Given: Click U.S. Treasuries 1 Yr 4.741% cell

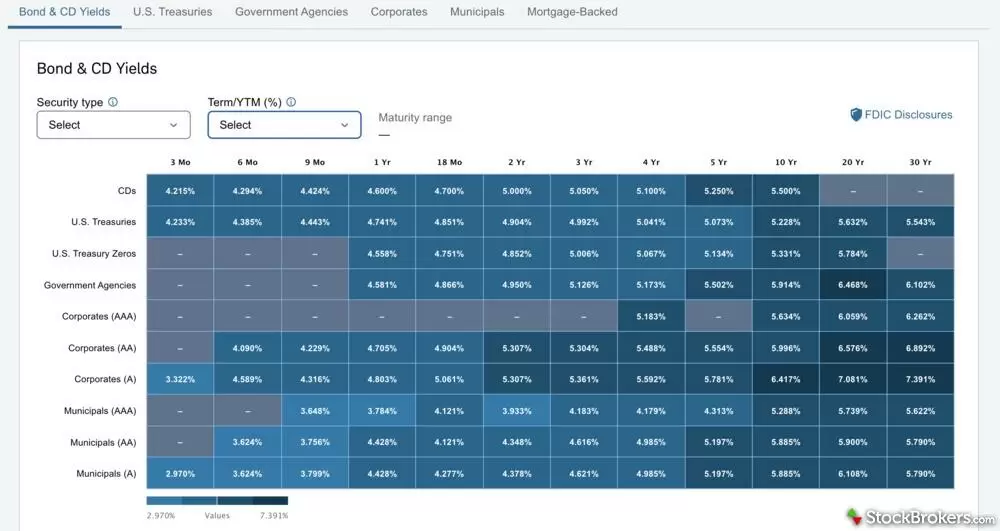Looking at the screenshot, I should click(x=382, y=222).
